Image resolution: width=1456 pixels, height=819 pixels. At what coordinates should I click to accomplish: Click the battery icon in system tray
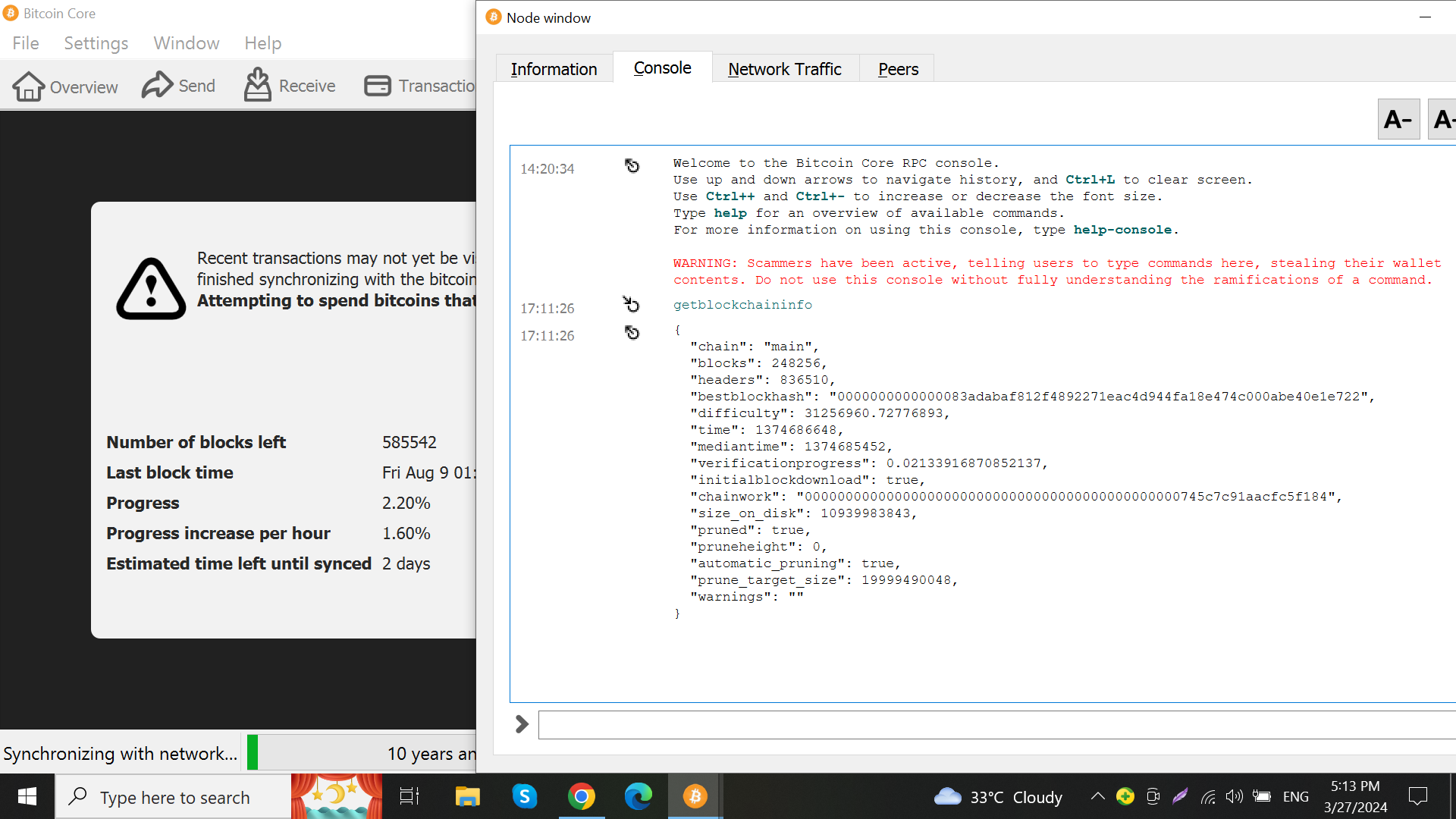point(1262,796)
